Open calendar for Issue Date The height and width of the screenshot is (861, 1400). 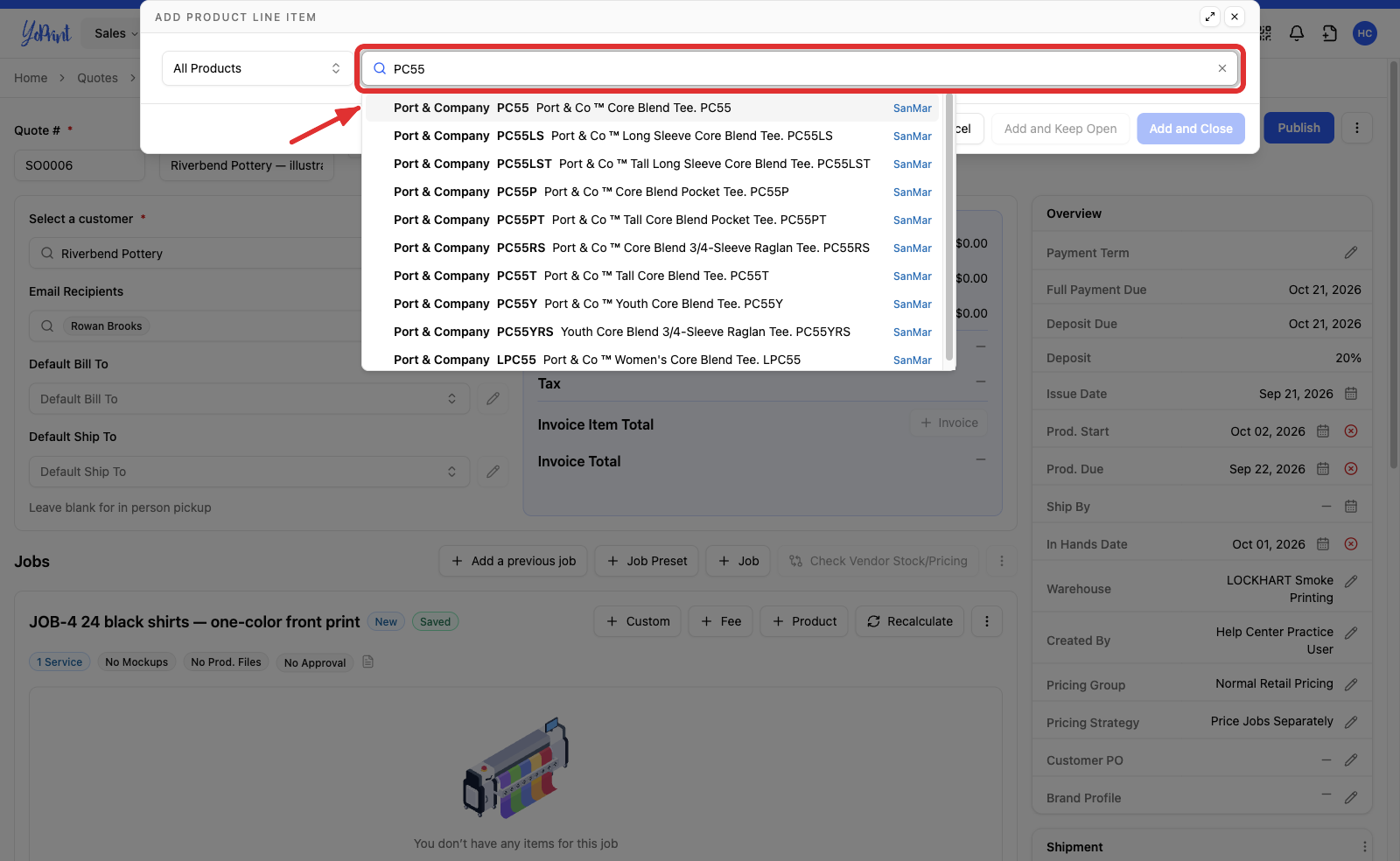point(1351,394)
